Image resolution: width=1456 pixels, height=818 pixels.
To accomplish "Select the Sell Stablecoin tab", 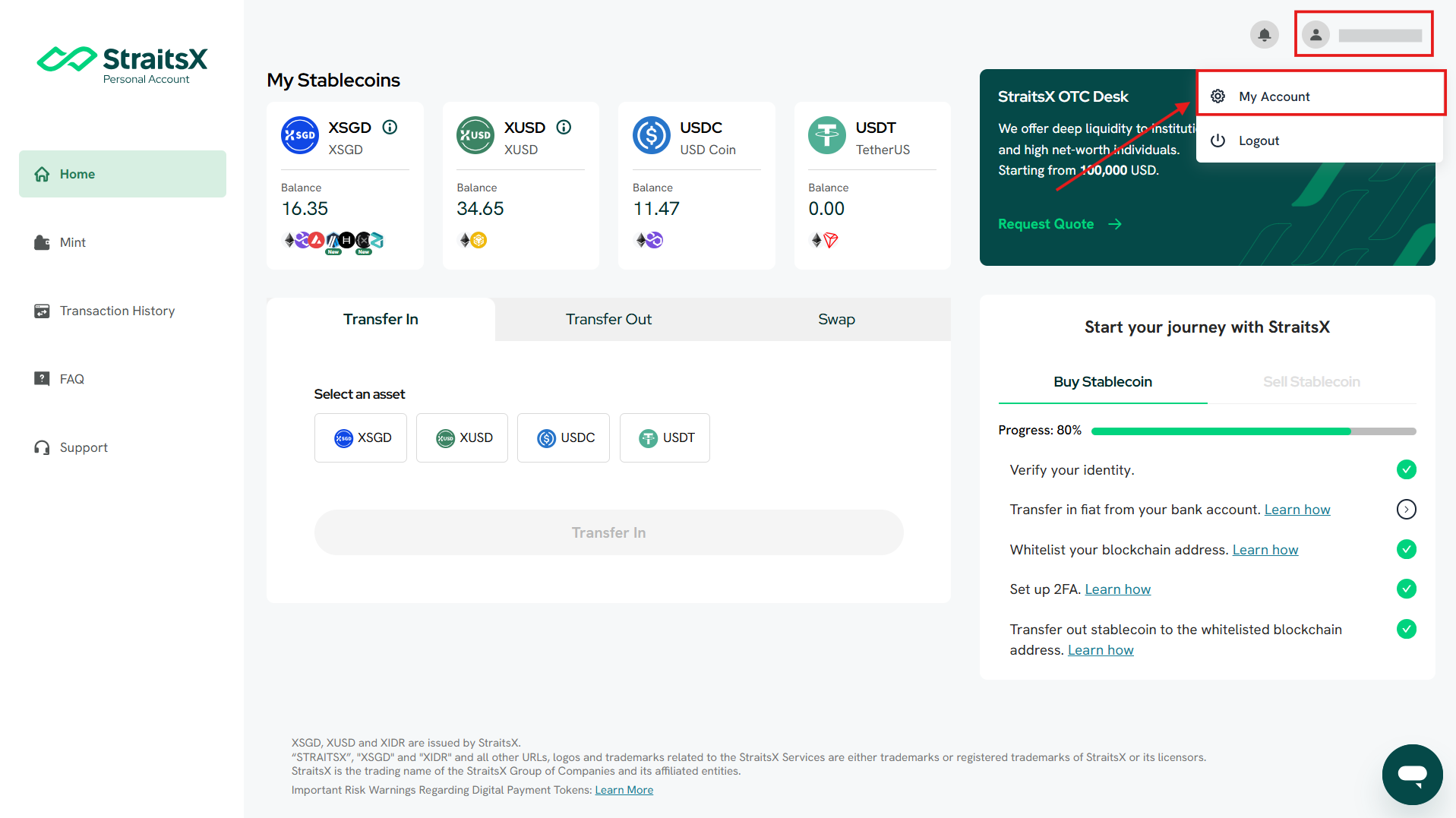I will pos(1312,382).
